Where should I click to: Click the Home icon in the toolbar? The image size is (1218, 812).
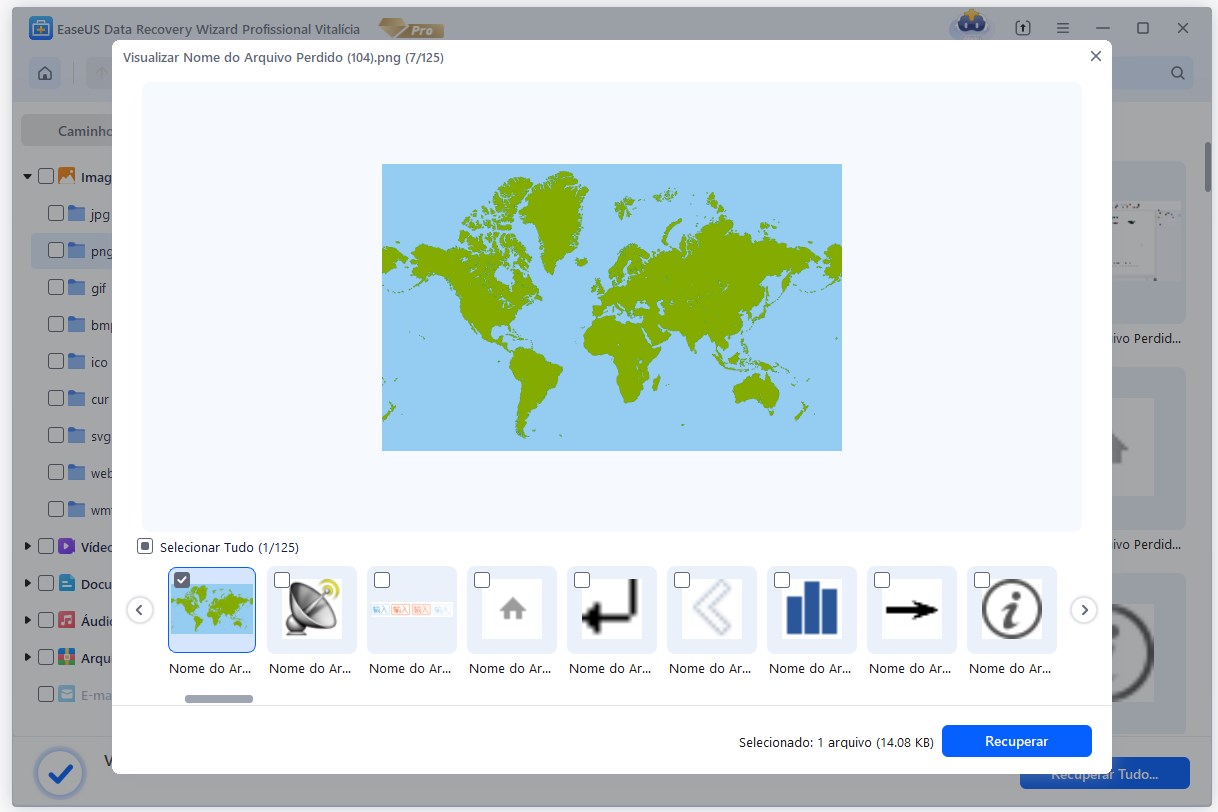click(x=44, y=73)
